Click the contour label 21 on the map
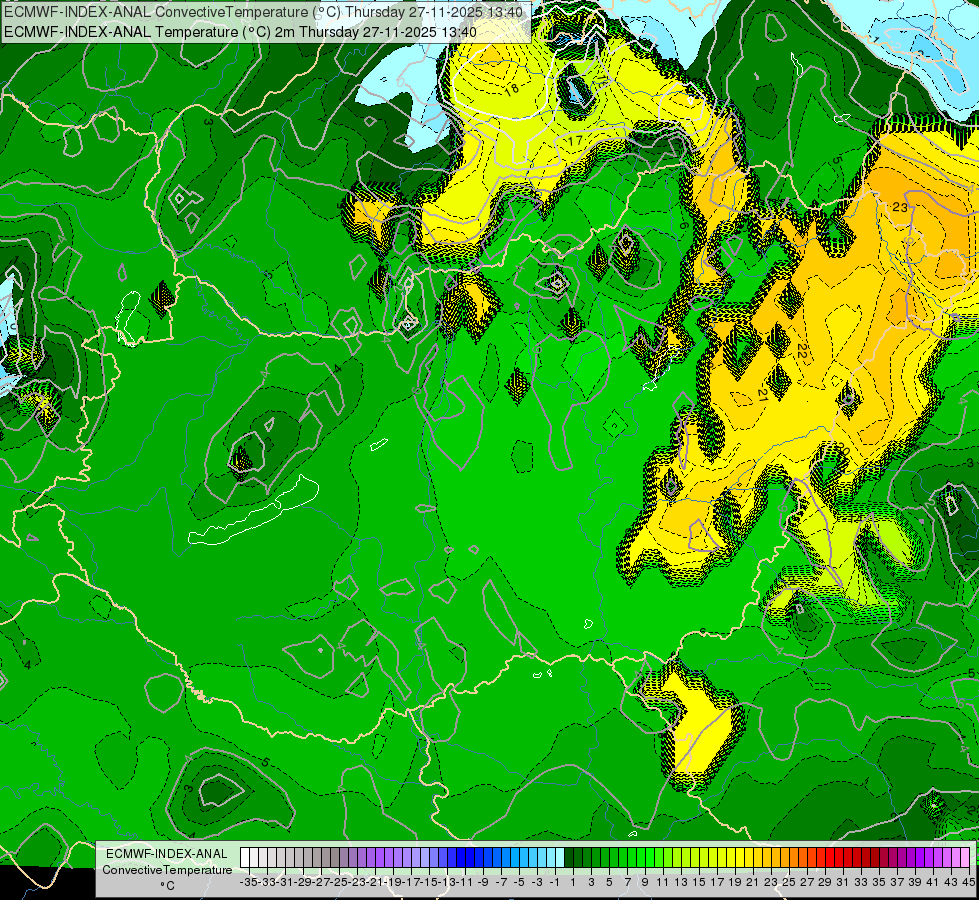The height and width of the screenshot is (900, 979). (x=762, y=395)
